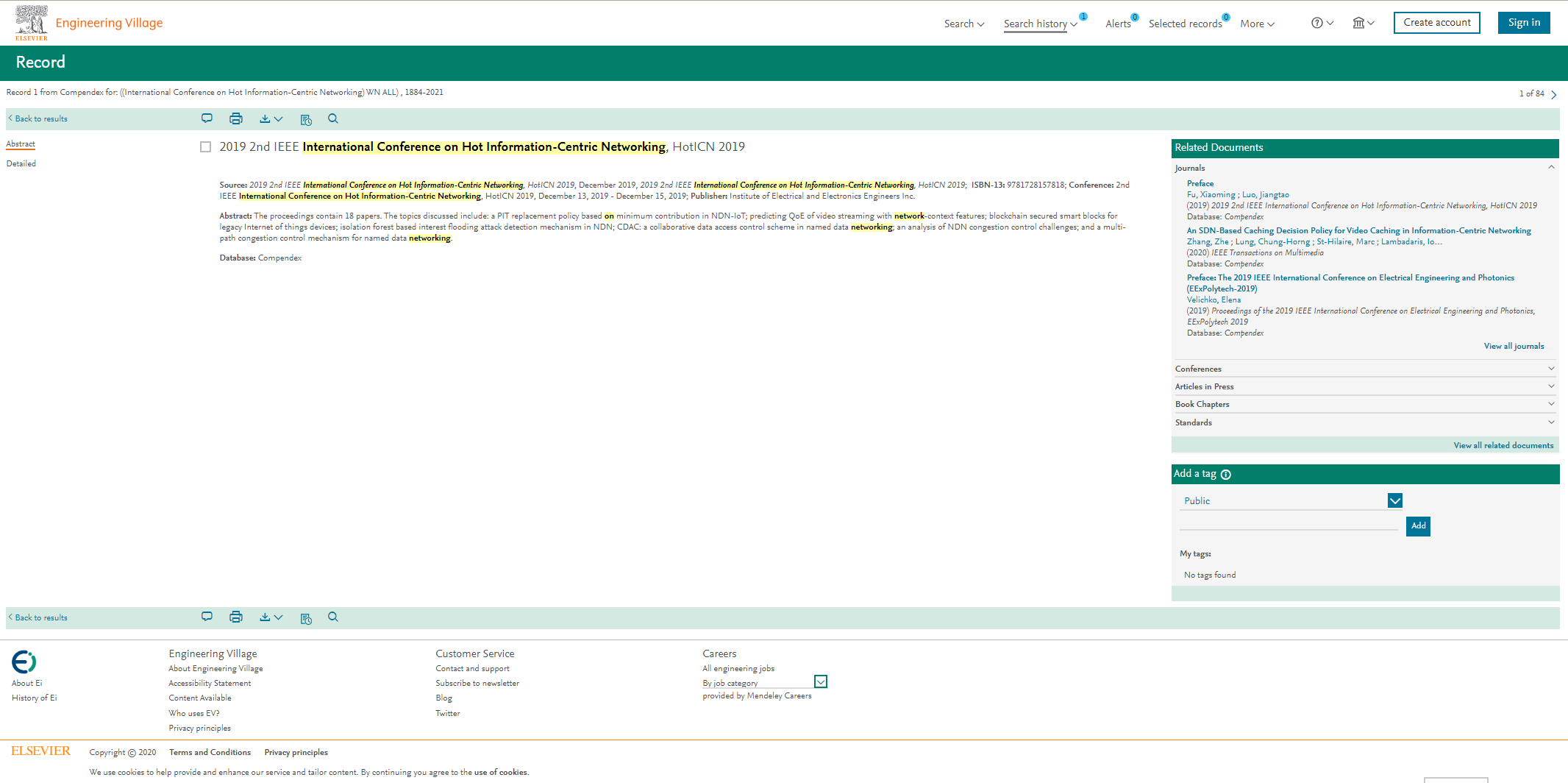
Task: Click View all journals link
Action: point(1514,346)
